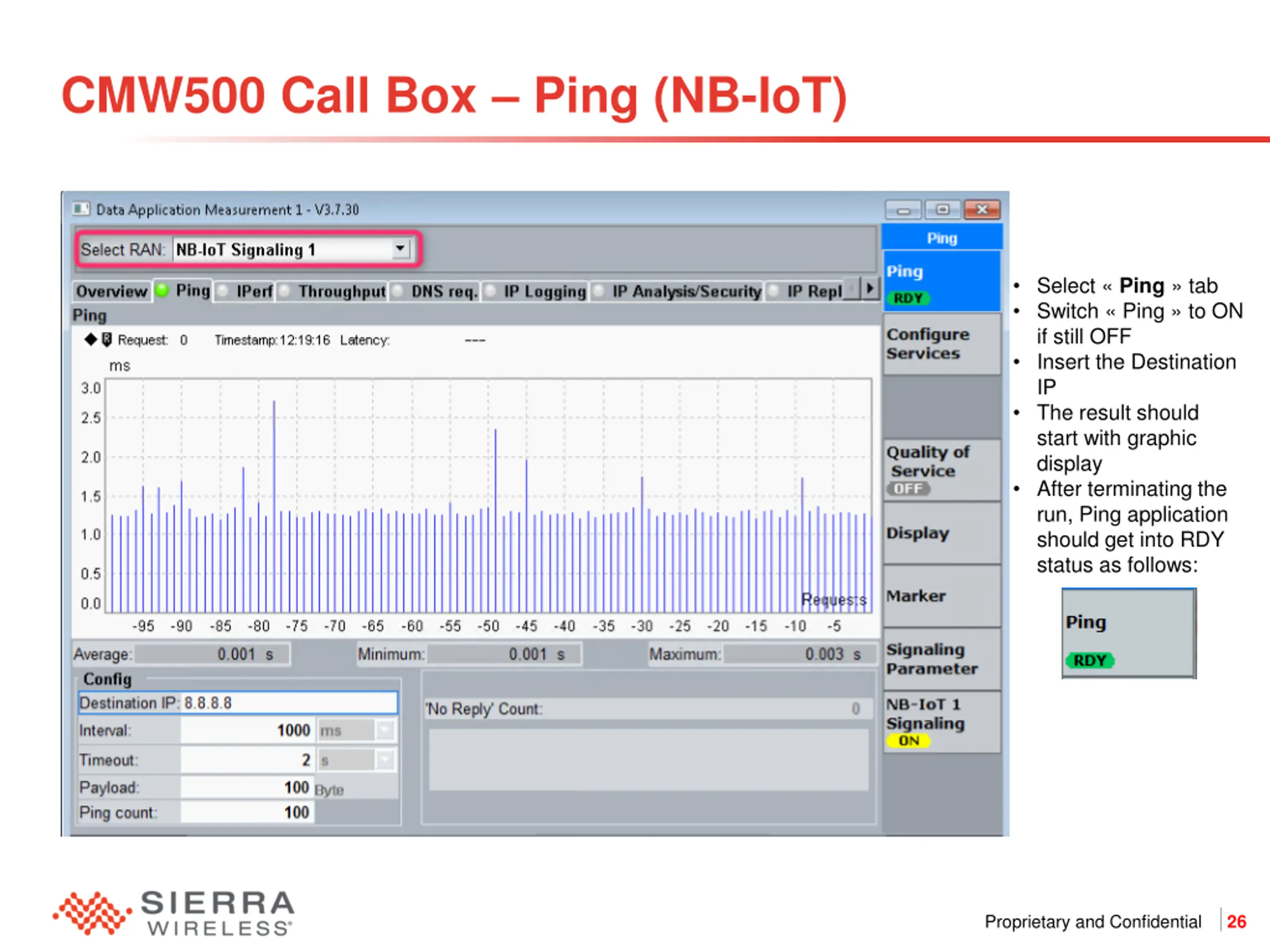The width and height of the screenshot is (1270, 952).
Task: Click the Sierra Wireless logo
Action: coord(174,913)
